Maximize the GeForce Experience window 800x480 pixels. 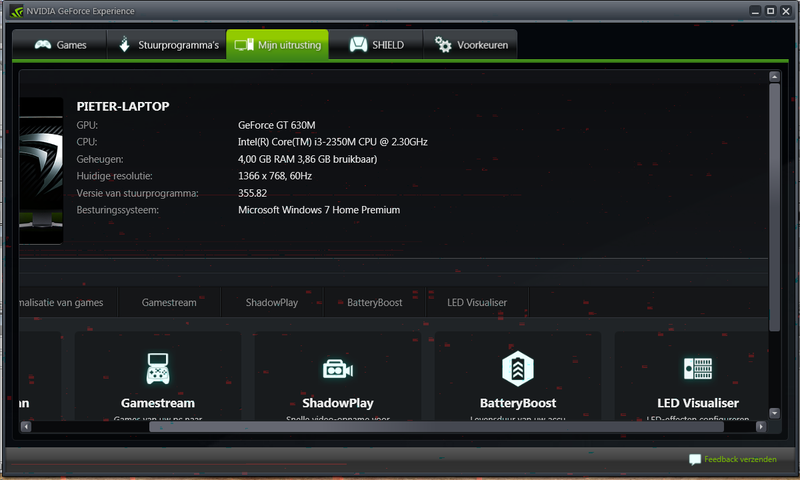tap(771, 11)
